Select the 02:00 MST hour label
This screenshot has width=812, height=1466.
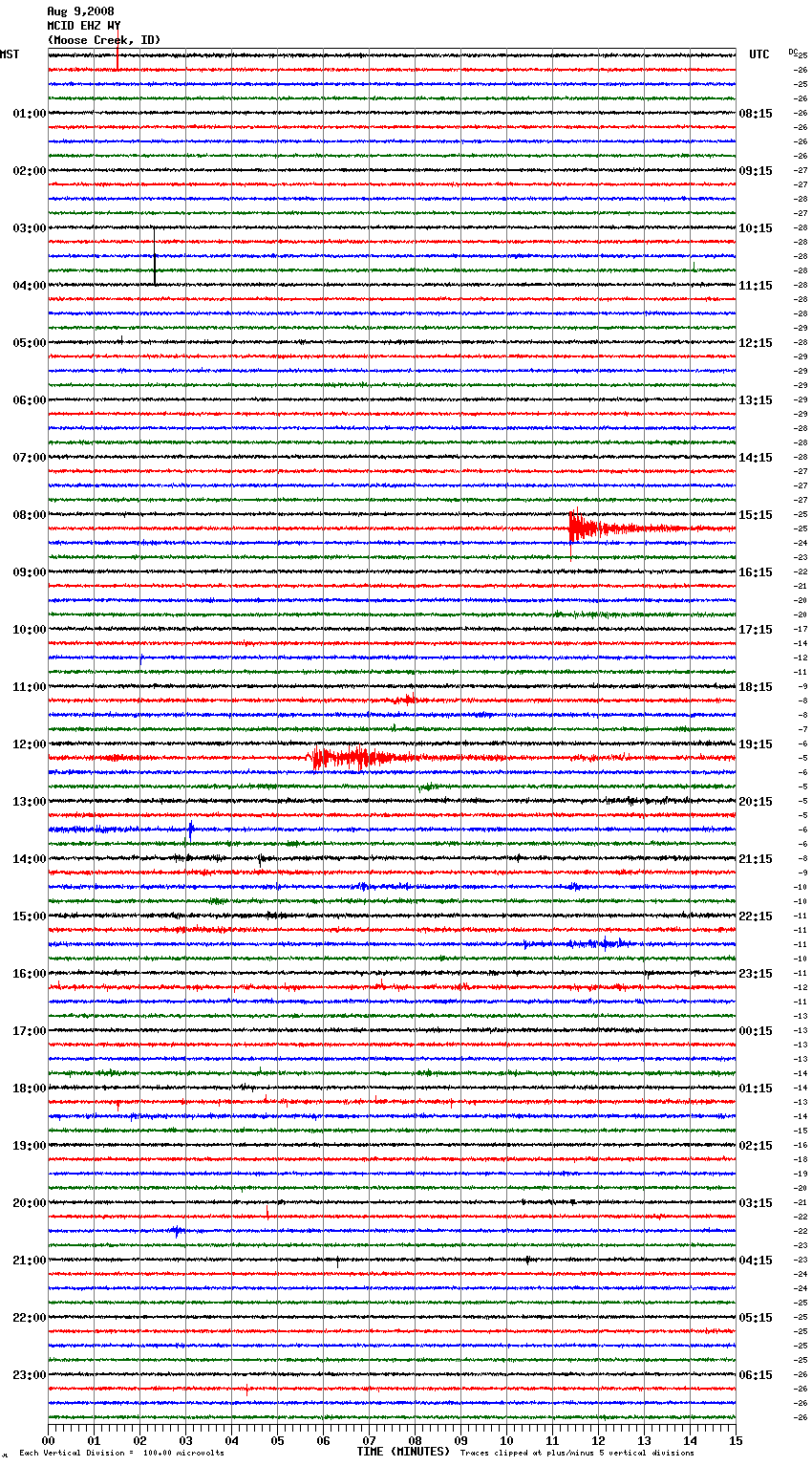pos(30,171)
